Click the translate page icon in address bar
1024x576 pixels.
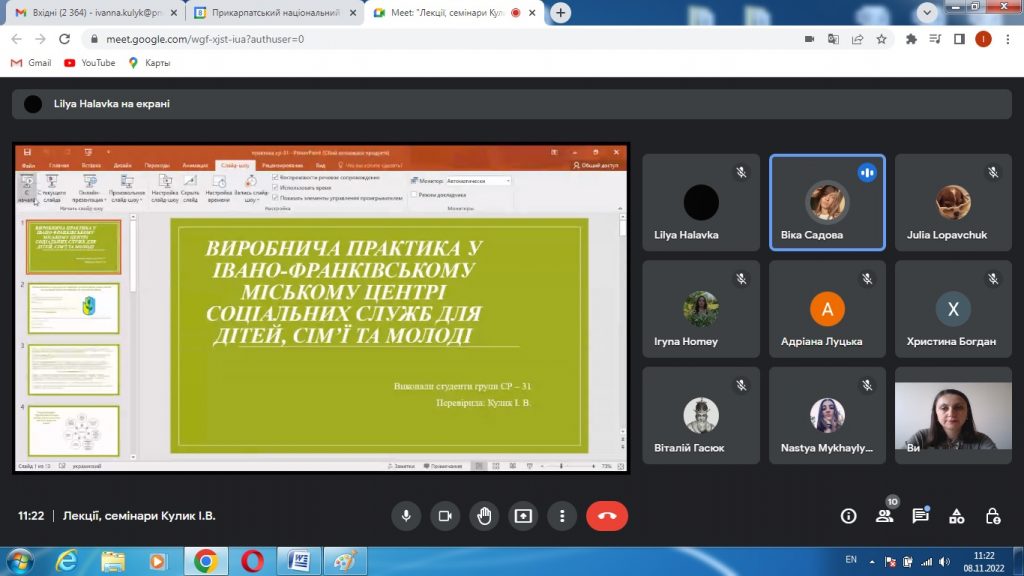[x=833, y=39]
